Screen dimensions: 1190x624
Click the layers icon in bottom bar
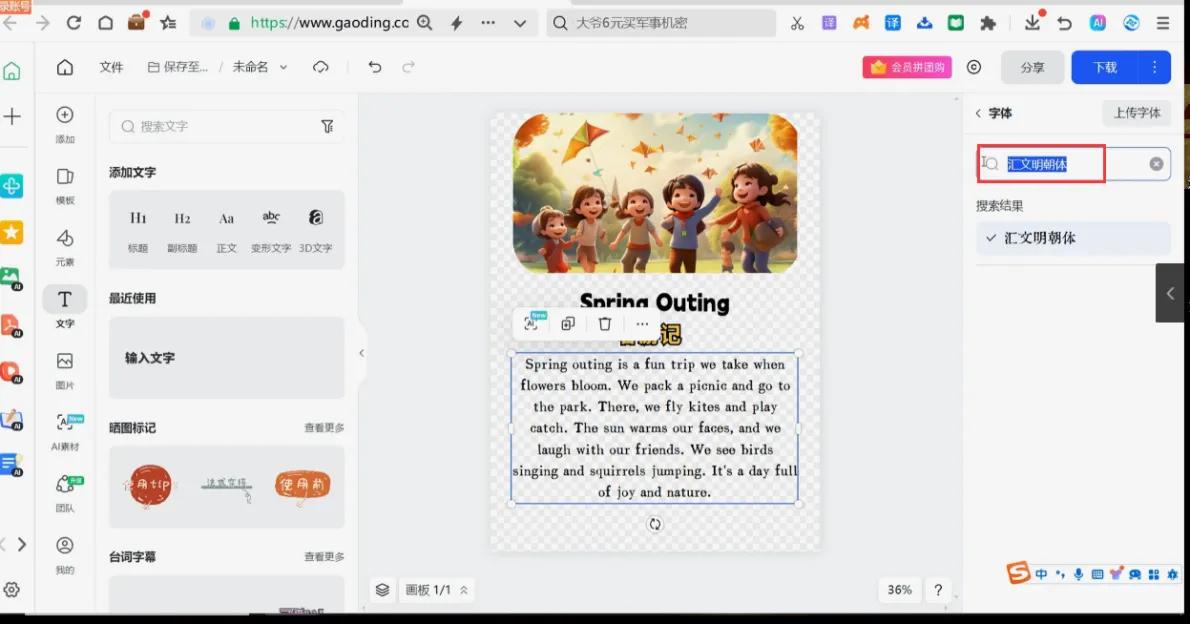381,590
